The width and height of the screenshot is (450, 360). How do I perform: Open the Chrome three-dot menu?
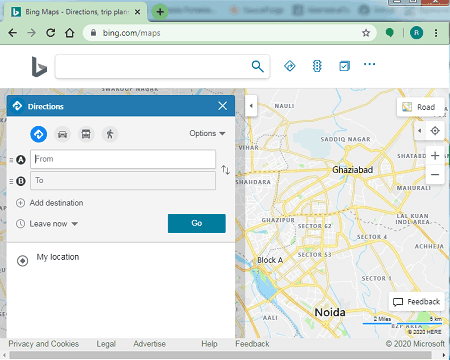click(436, 33)
